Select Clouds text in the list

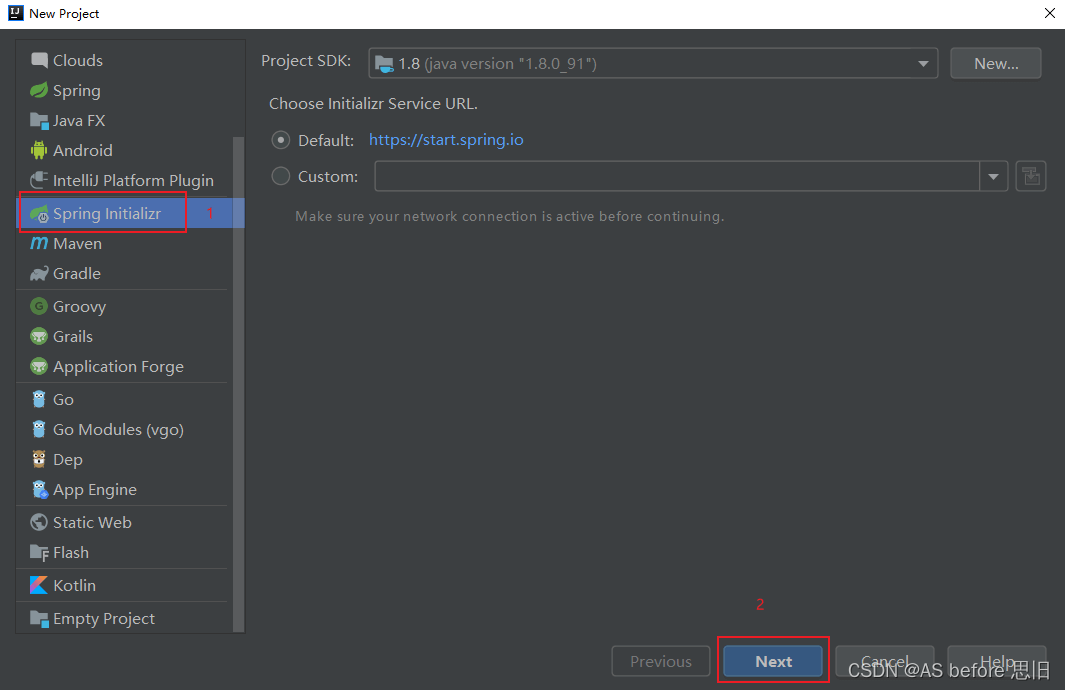pos(77,60)
